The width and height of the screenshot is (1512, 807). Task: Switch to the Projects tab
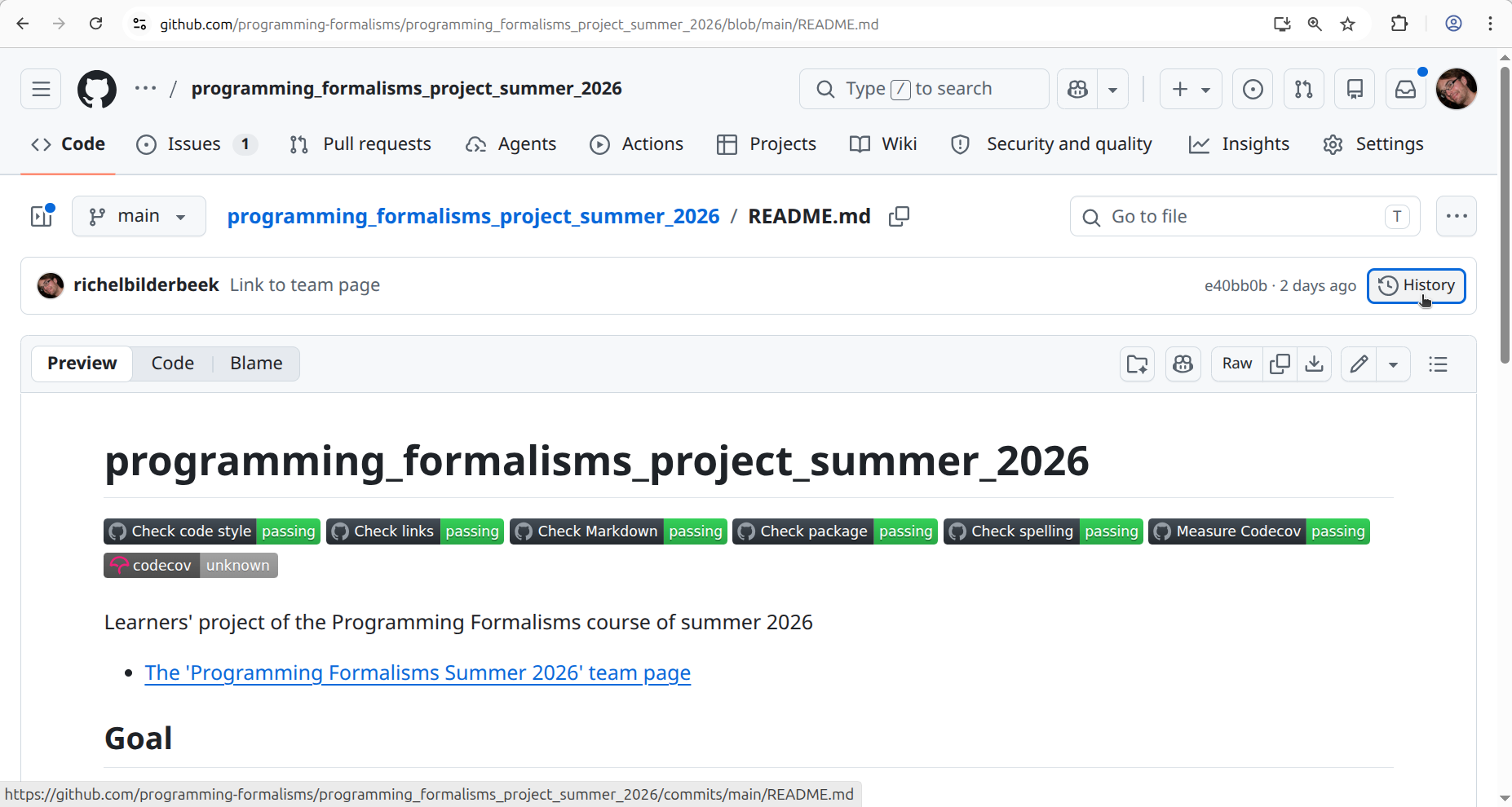pyautogui.click(x=767, y=144)
